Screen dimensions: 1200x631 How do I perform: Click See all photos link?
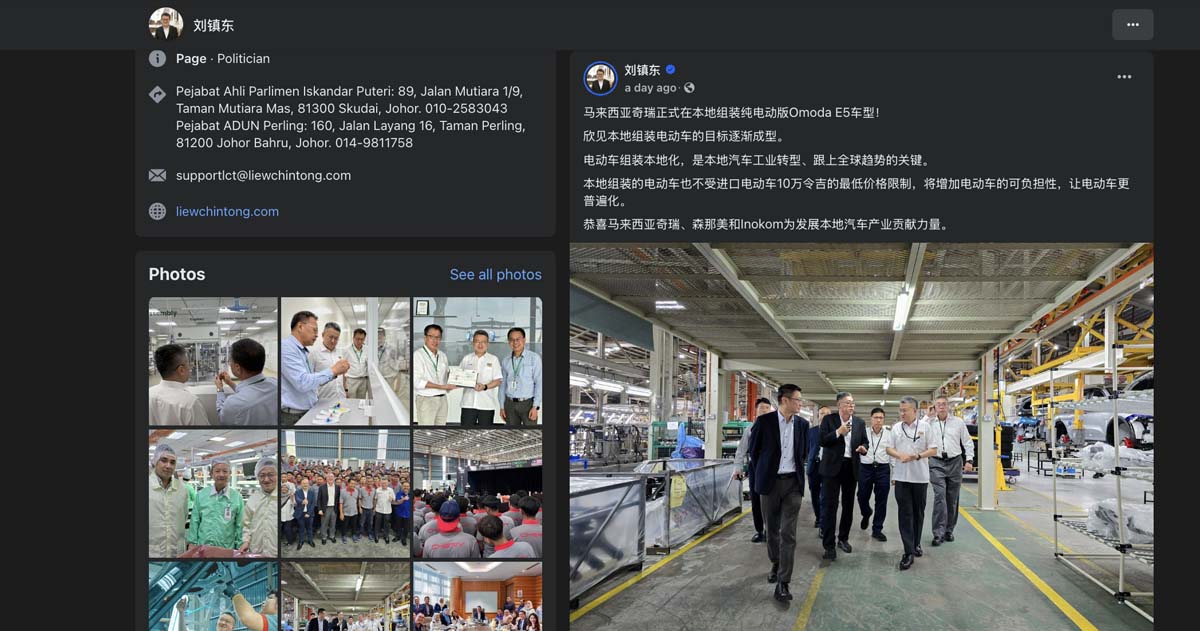pyautogui.click(x=495, y=274)
